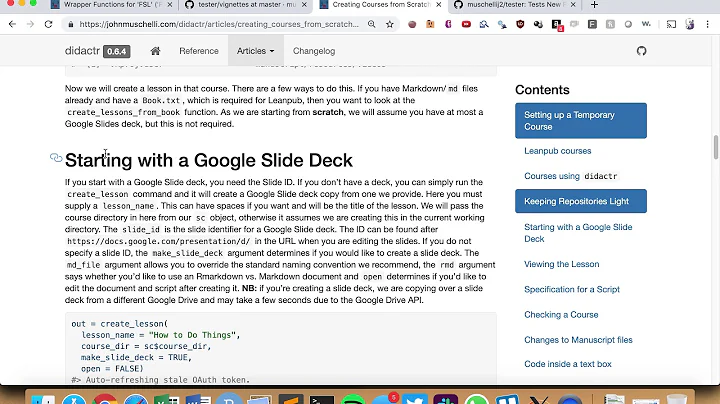Open Changelog in the navbar
Screen dimensions: 720x404
click(314, 51)
